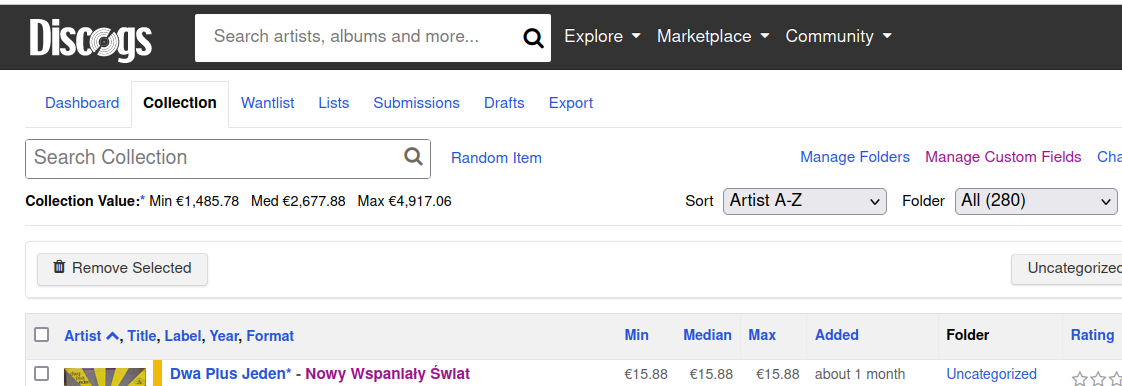Click the trash icon on Remove Selected
The height and width of the screenshot is (386, 1122).
[x=59, y=267]
